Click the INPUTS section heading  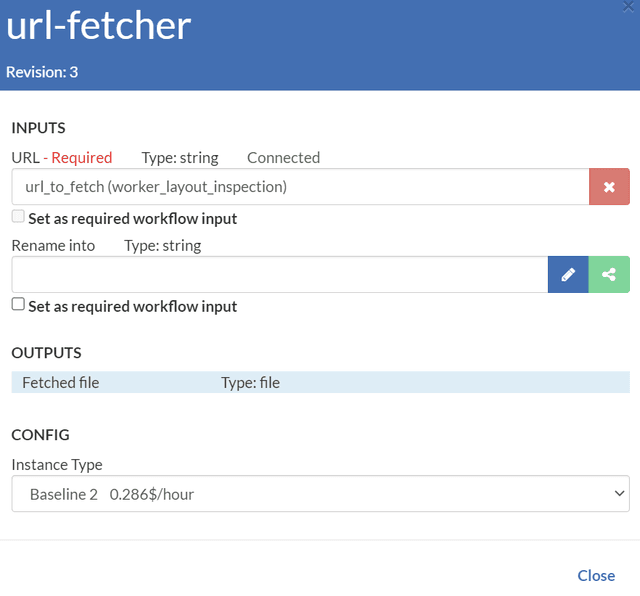pos(38,128)
